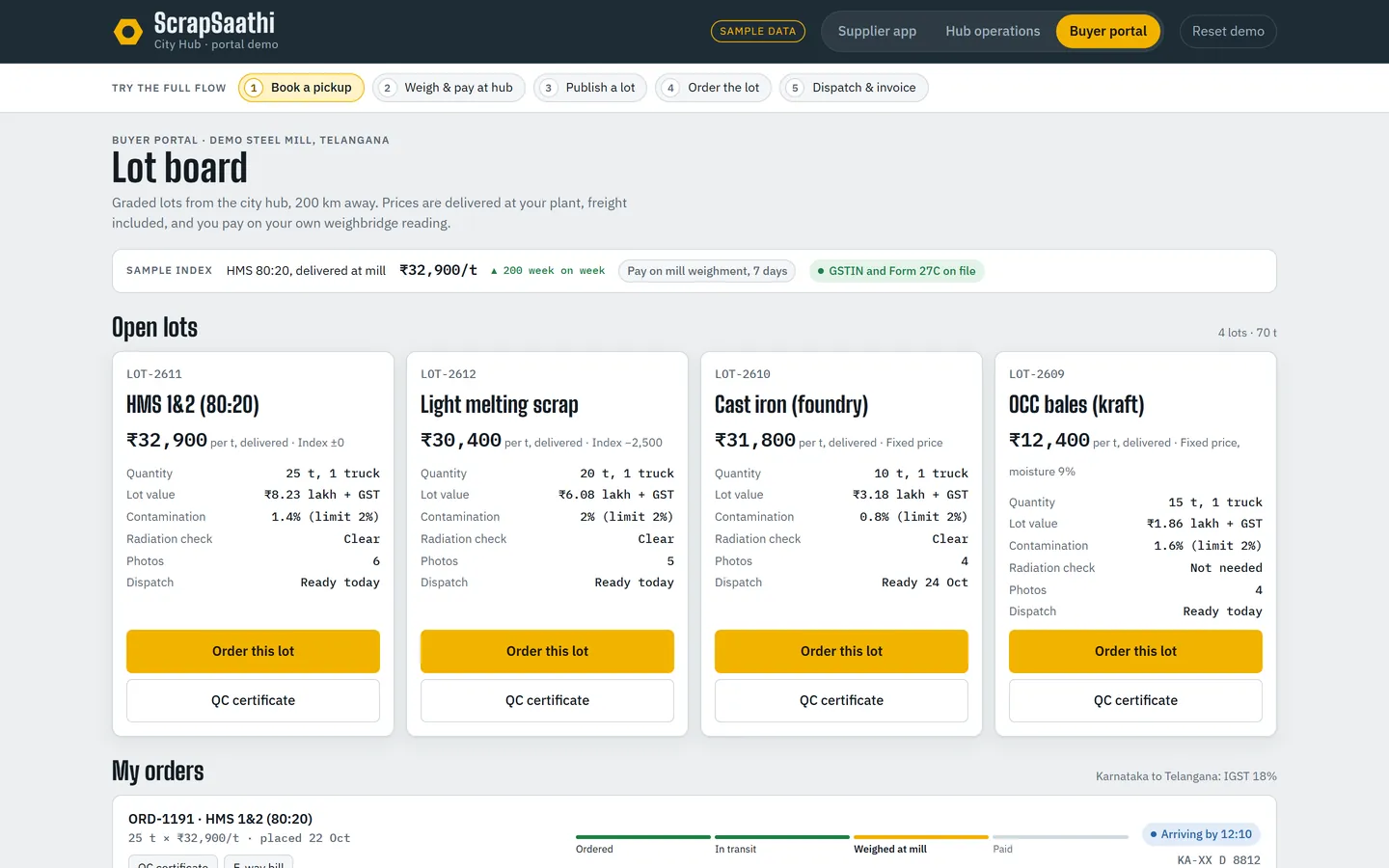Open QC certificate for LOT-2610
The height and width of the screenshot is (868, 1389).
tap(841, 700)
